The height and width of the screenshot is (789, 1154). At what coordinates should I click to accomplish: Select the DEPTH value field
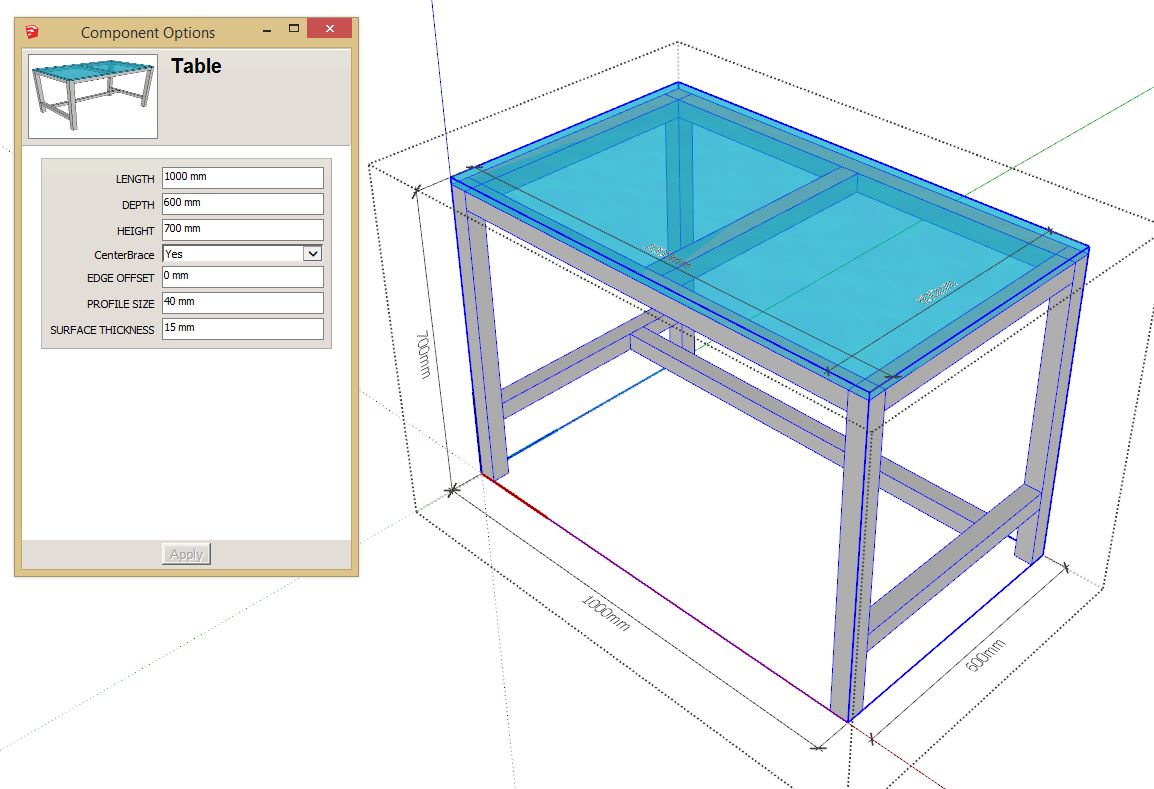tap(242, 204)
